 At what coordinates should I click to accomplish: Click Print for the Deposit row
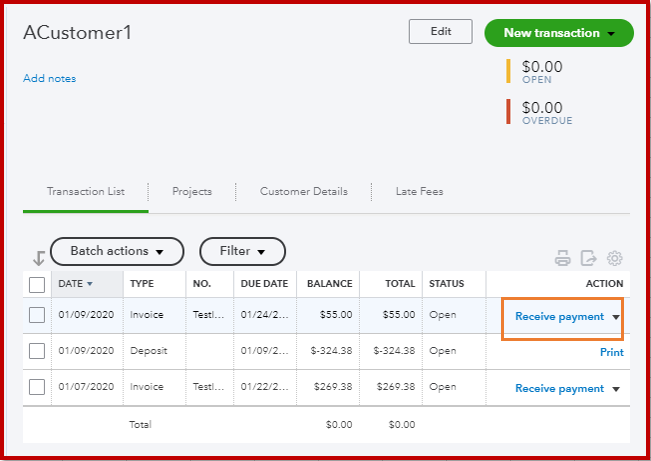[612, 353]
